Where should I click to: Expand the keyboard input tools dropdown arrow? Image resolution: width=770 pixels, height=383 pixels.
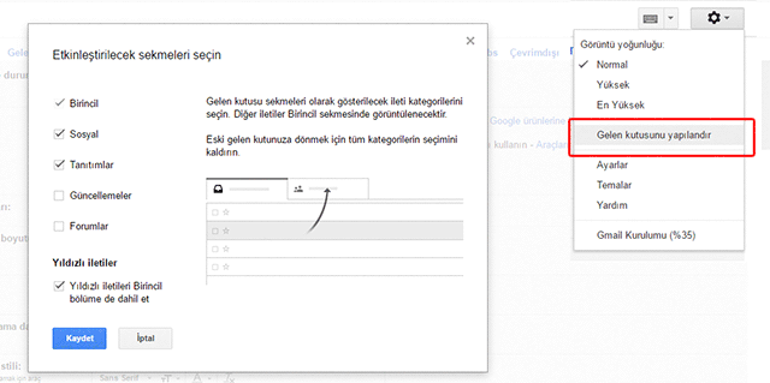[671, 19]
